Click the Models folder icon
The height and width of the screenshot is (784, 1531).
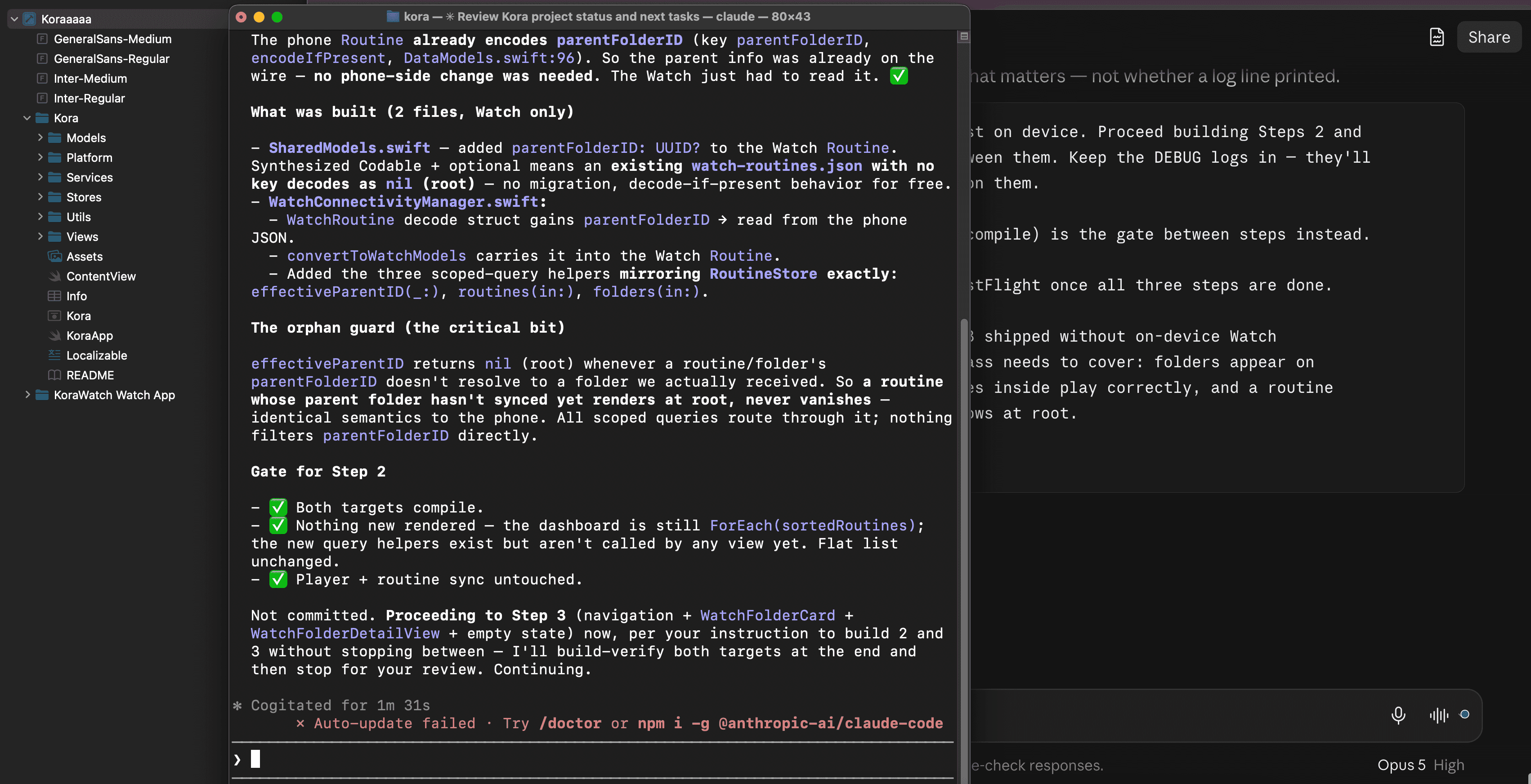(x=55, y=138)
